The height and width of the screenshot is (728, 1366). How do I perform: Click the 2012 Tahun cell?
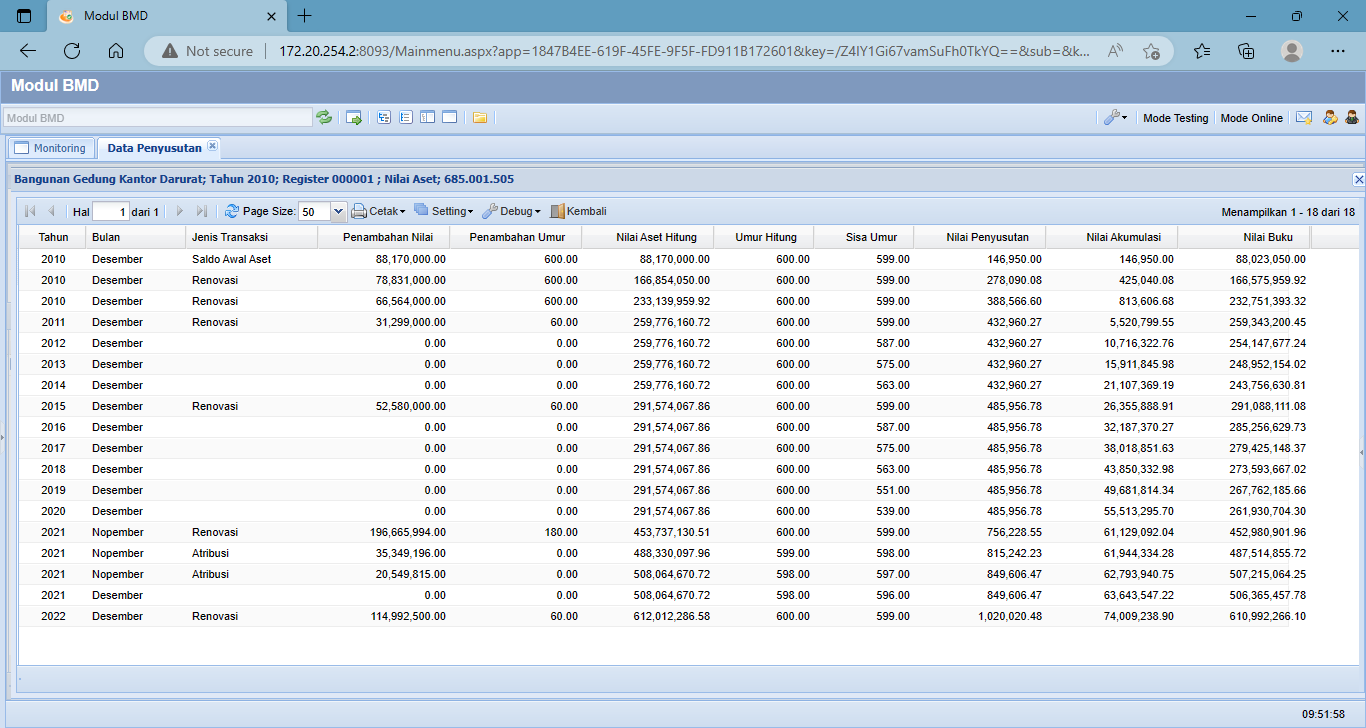tap(53, 343)
